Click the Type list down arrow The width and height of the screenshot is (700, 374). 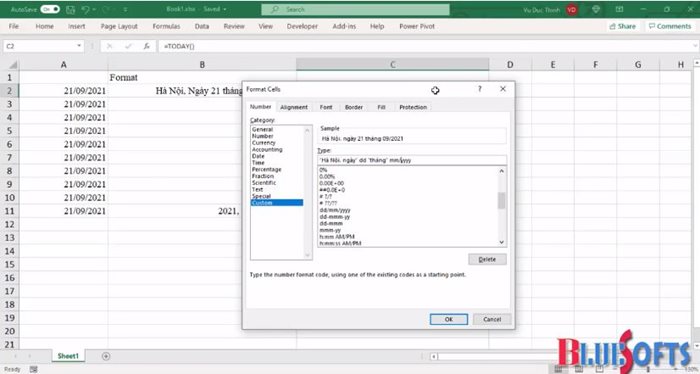coord(502,242)
